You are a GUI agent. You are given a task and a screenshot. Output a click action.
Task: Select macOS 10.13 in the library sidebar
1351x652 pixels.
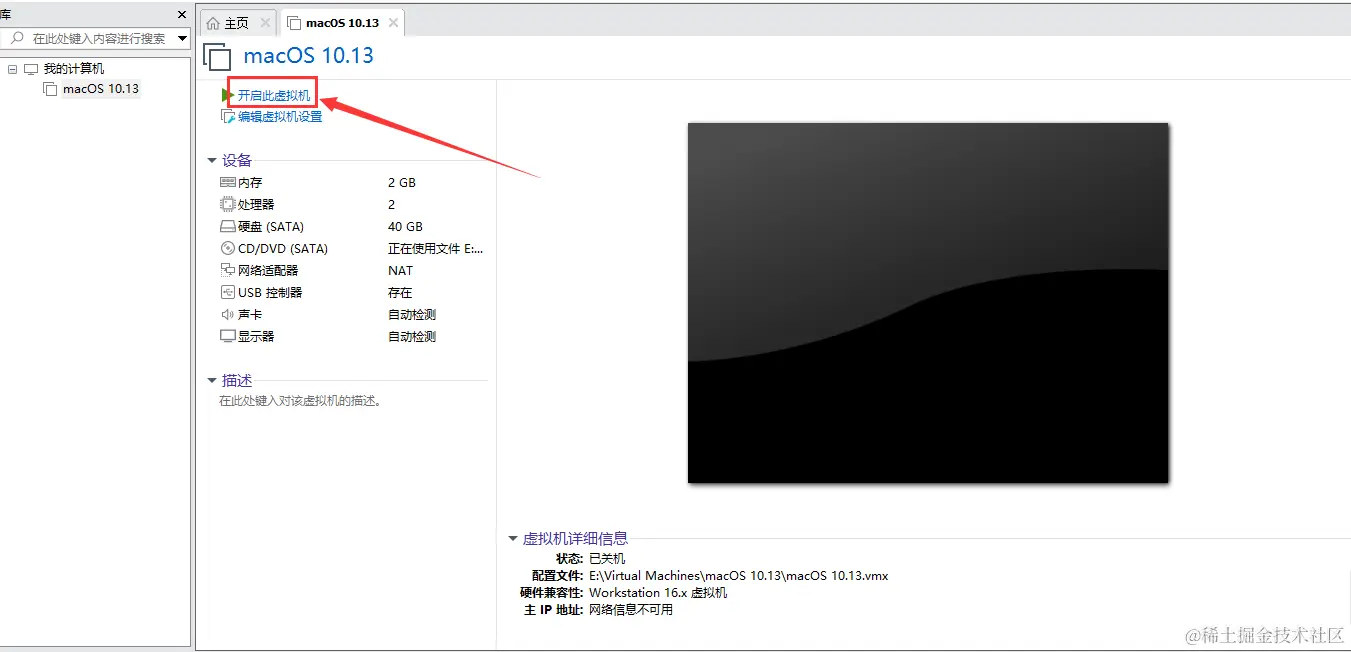101,88
